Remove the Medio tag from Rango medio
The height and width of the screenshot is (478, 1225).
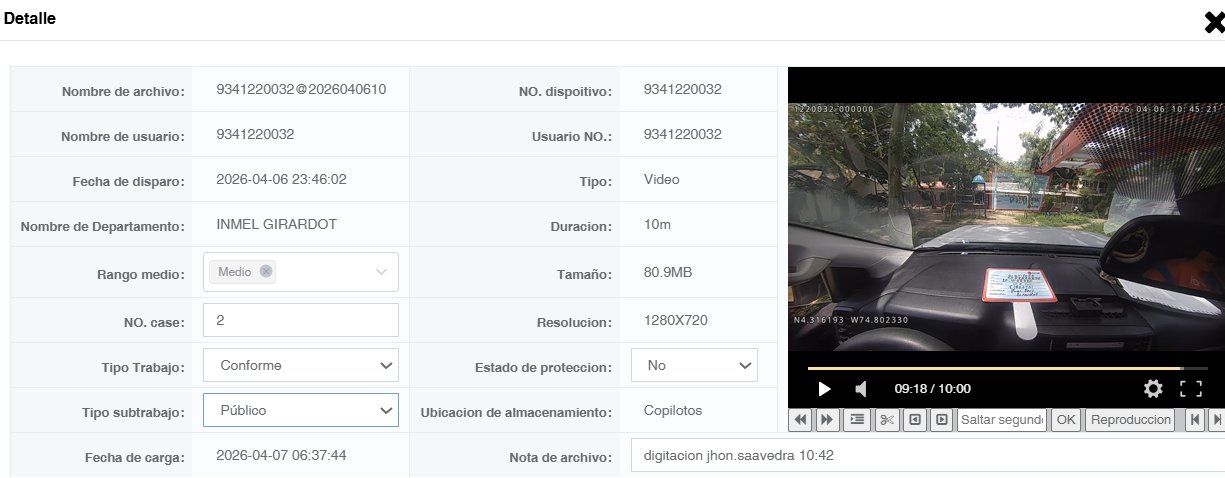click(265, 271)
